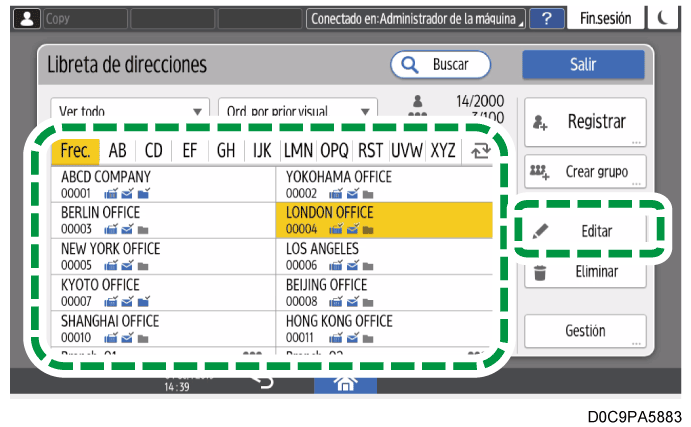
Task: Select the XYZ alphabet tab
Action: pyautogui.click(x=442, y=151)
